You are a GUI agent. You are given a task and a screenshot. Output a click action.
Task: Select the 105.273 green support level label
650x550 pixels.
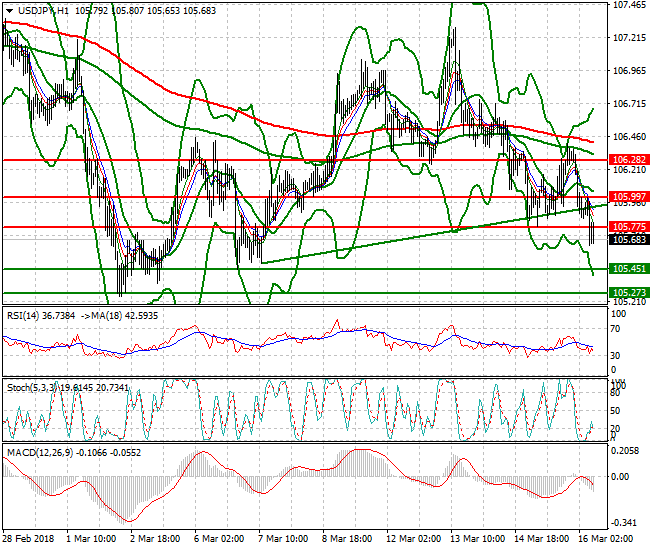627,292
